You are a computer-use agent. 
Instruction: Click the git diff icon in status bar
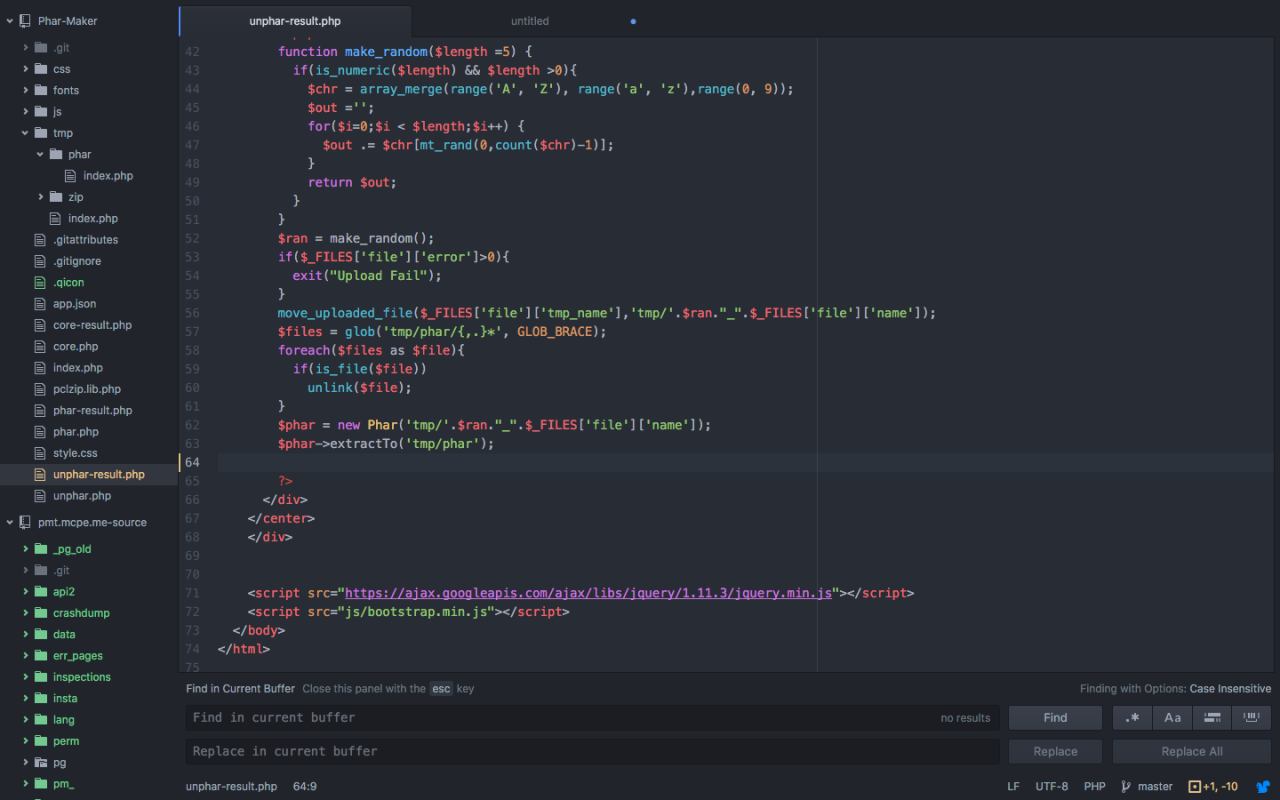tap(1194, 787)
